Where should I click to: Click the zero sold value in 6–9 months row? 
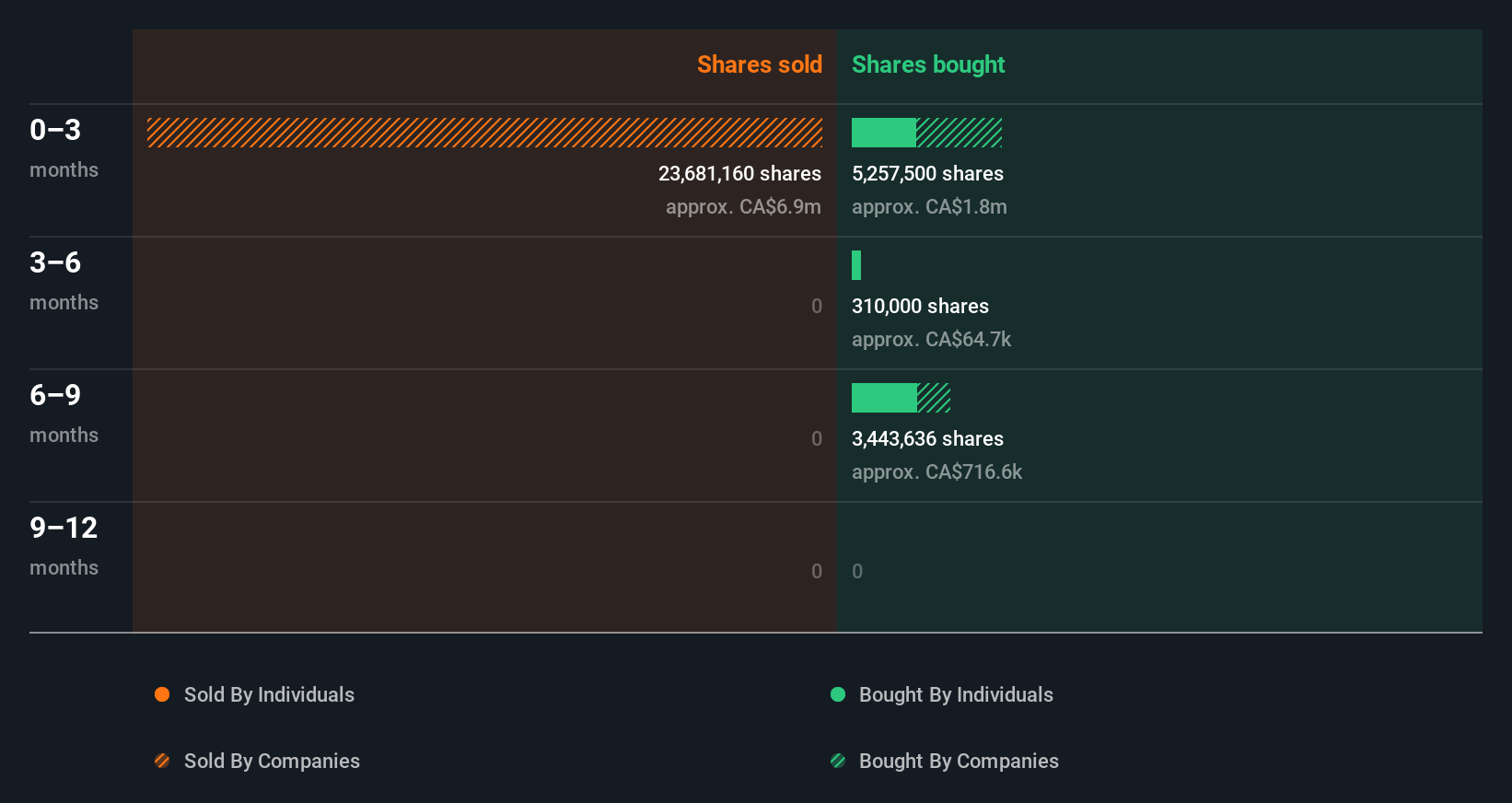(817, 438)
